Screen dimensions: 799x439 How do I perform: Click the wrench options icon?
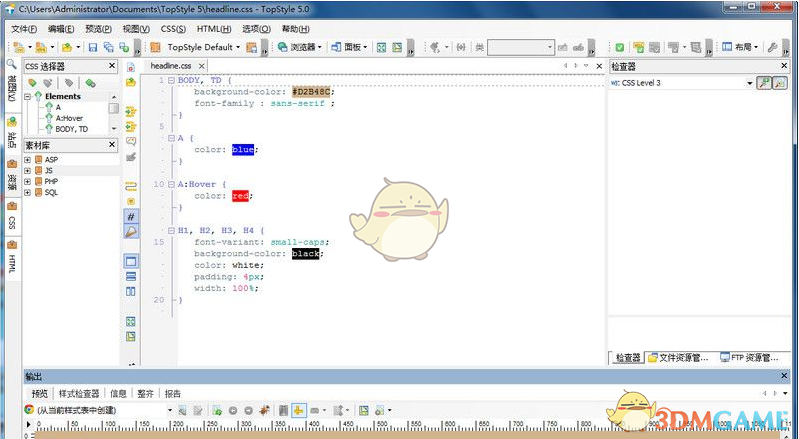[773, 47]
